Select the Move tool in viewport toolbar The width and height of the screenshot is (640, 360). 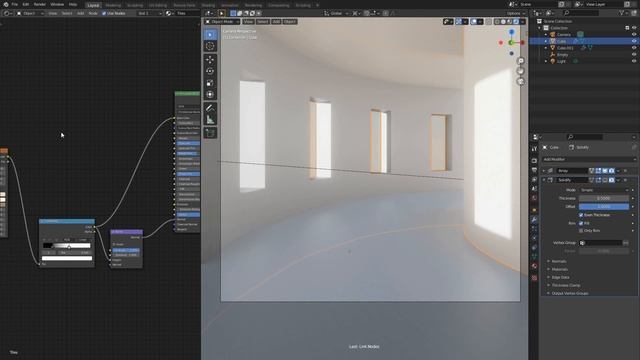(x=210, y=60)
